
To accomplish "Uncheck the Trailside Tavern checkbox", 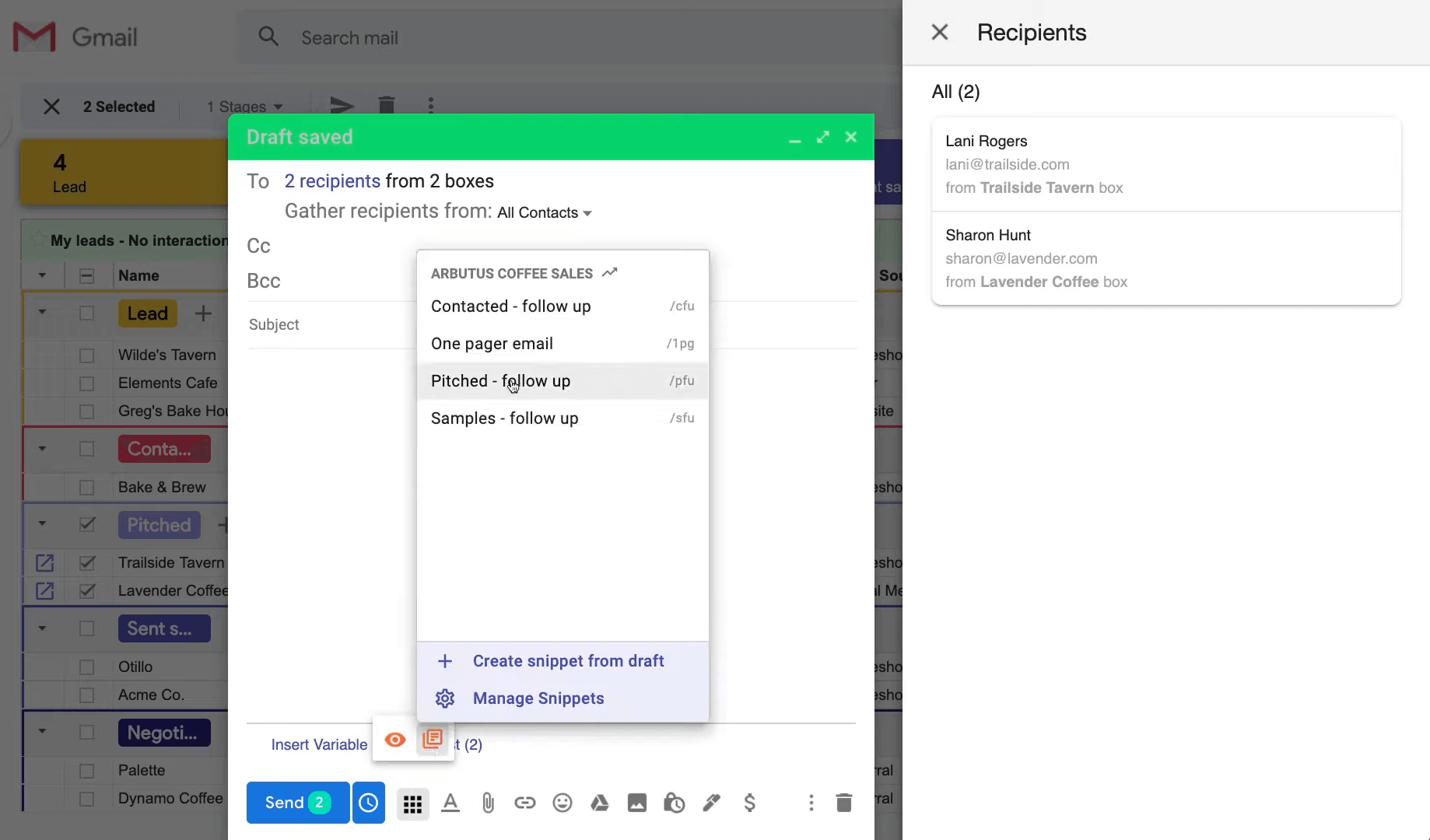I will 87,562.
